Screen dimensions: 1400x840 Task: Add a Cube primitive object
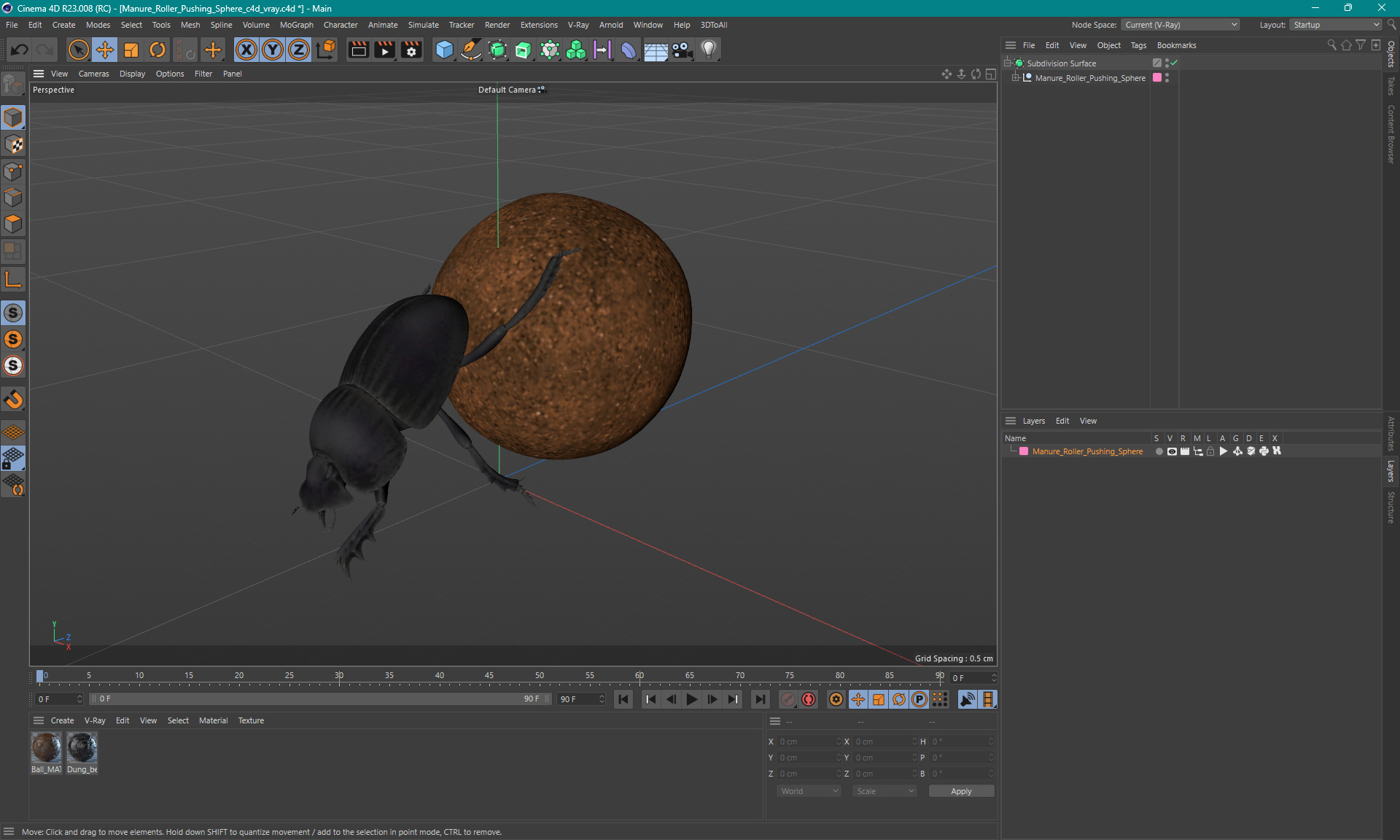pyautogui.click(x=444, y=50)
